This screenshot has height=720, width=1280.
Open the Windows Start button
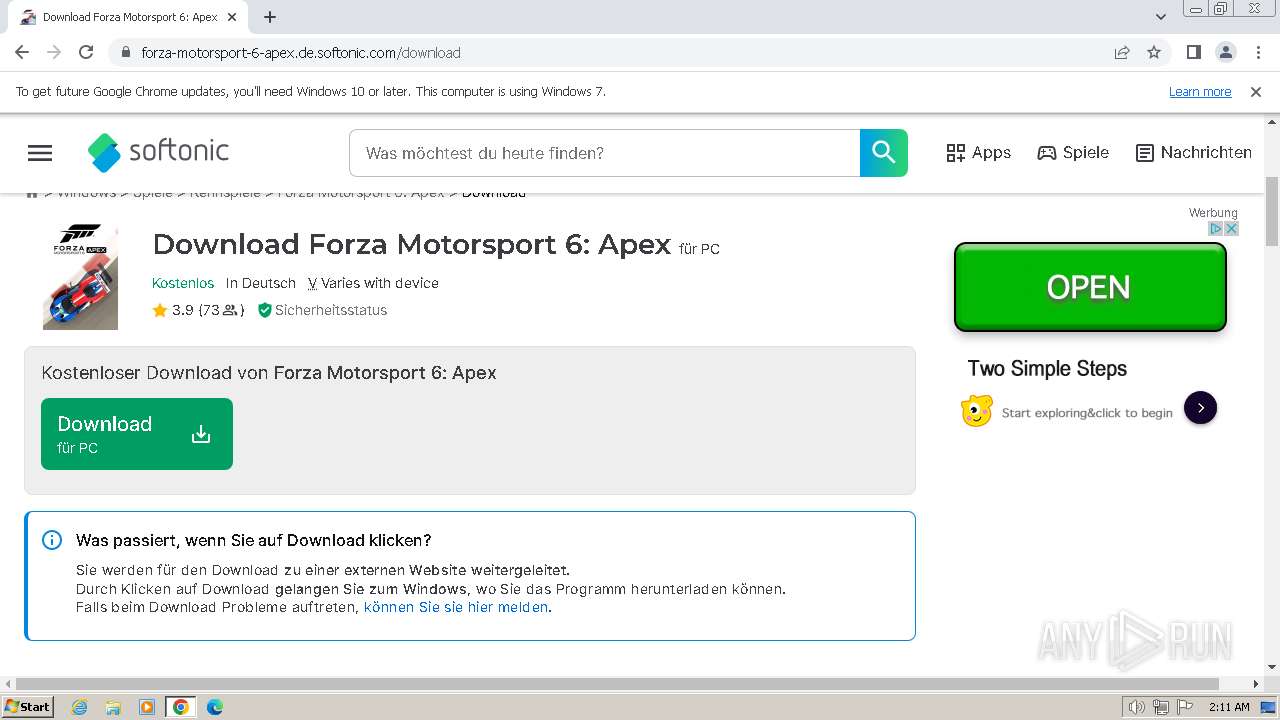pos(28,707)
